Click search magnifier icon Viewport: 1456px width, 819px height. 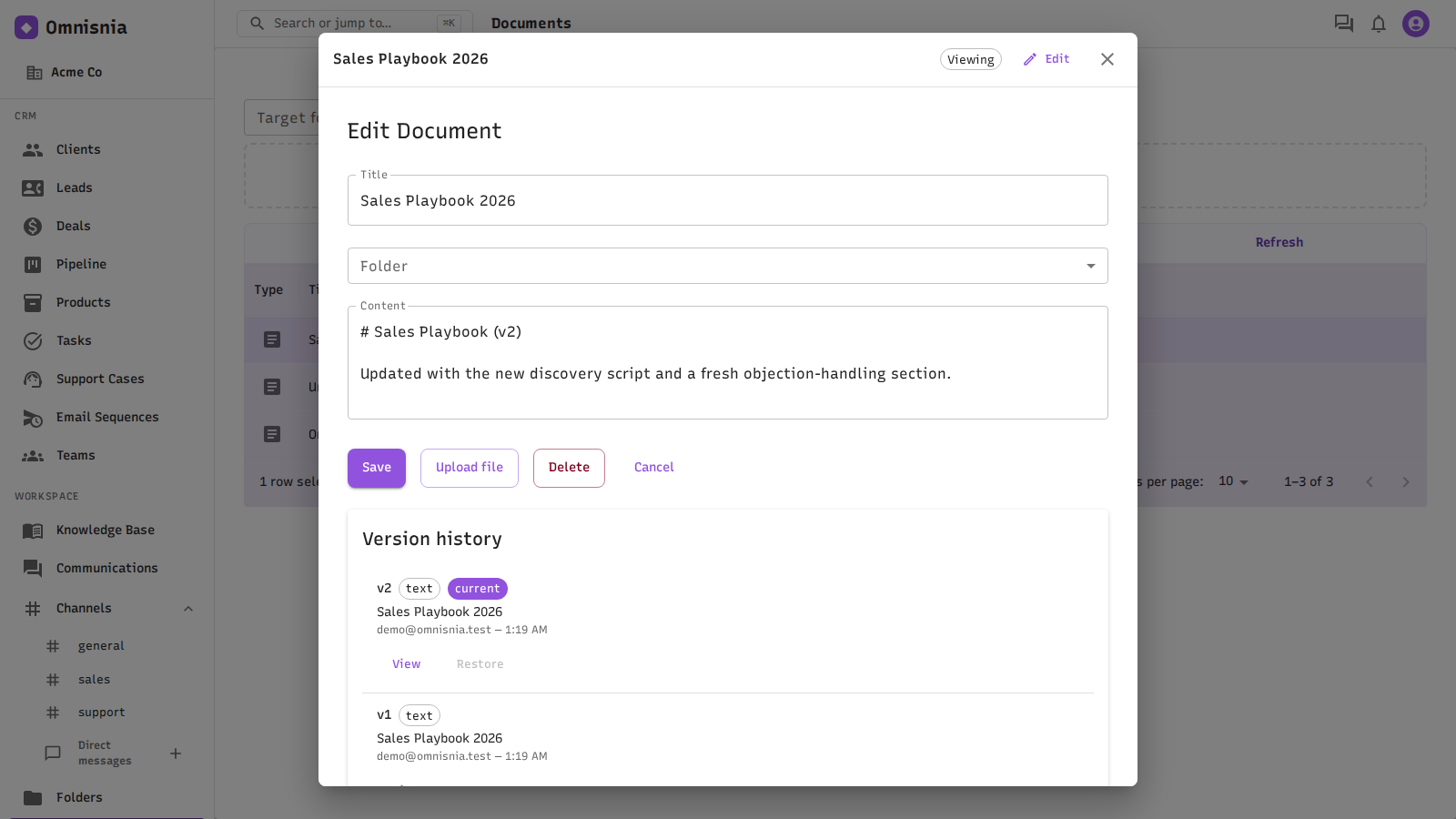pyautogui.click(x=258, y=23)
